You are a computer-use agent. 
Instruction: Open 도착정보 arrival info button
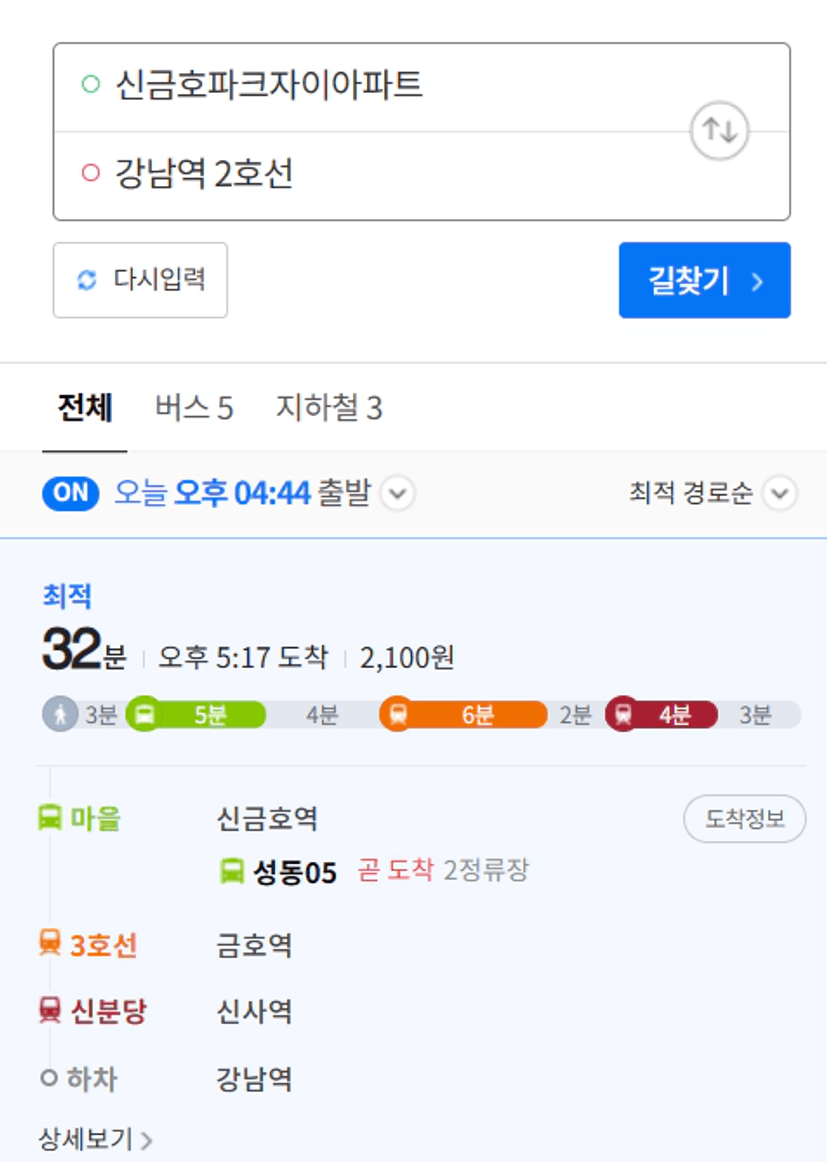point(745,818)
